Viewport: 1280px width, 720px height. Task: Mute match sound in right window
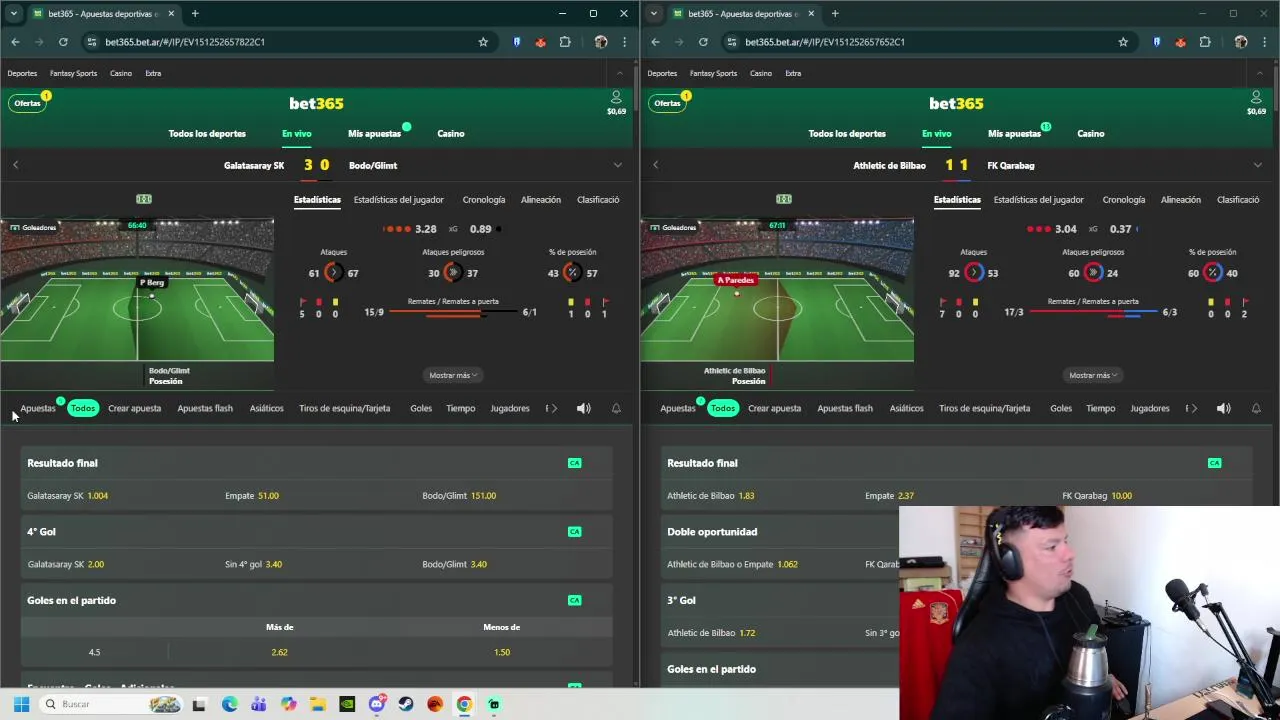click(1224, 408)
